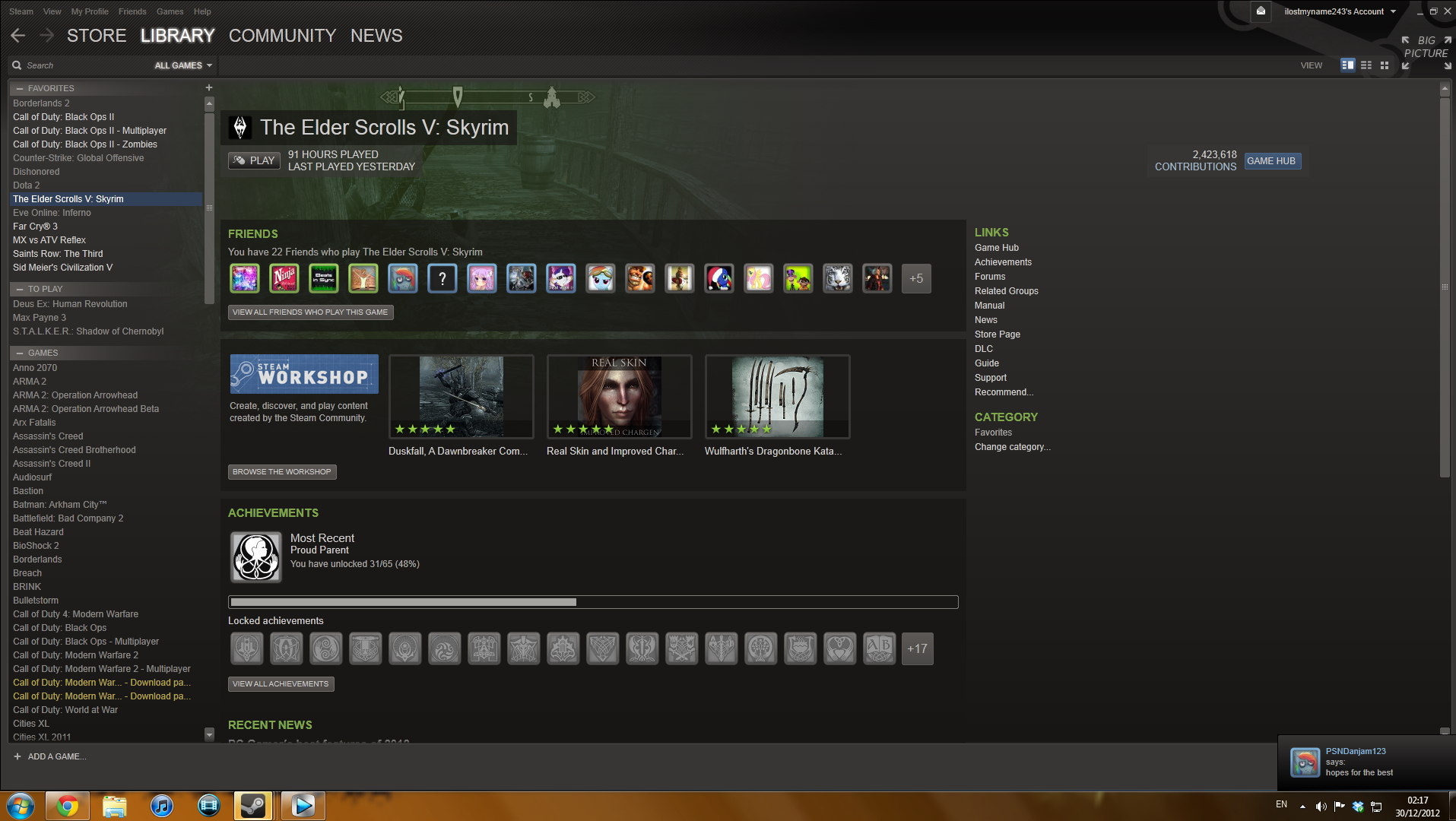The image size is (1456, 821).
Task: Switch to detail view mode
Action: tap(1348, 65)
